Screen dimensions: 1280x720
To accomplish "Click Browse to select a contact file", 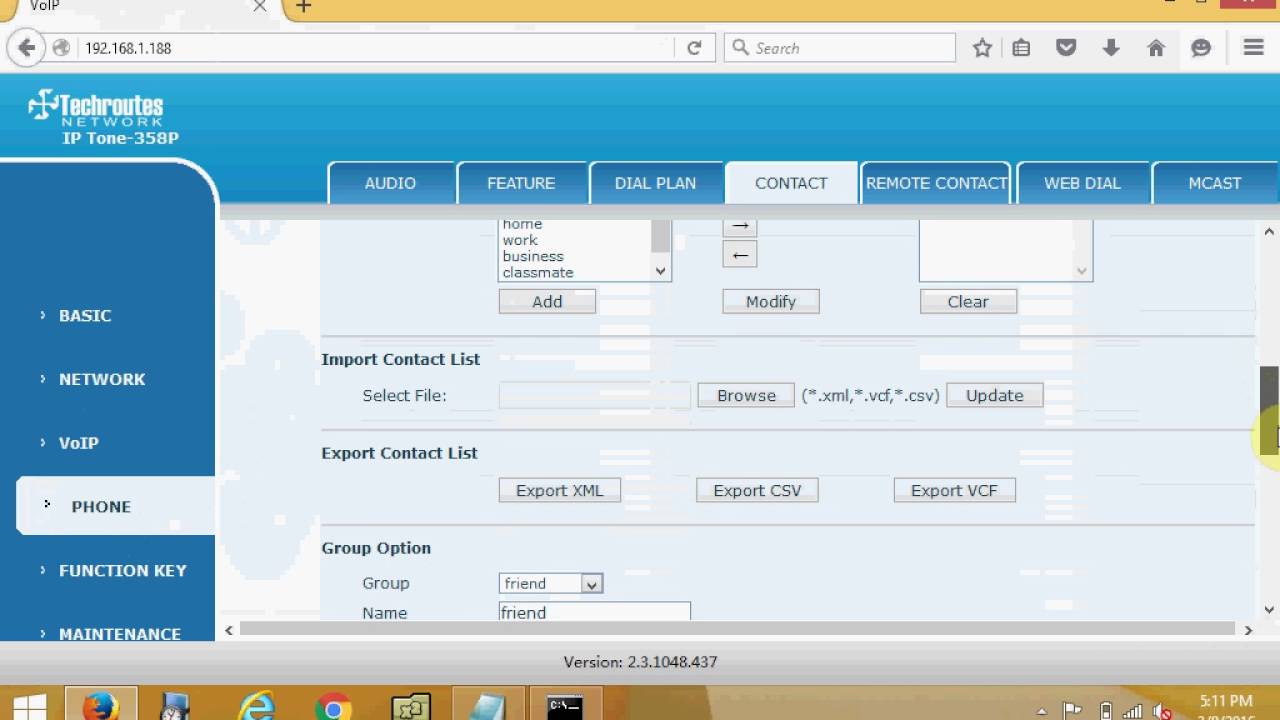I will tap(746, 395).
